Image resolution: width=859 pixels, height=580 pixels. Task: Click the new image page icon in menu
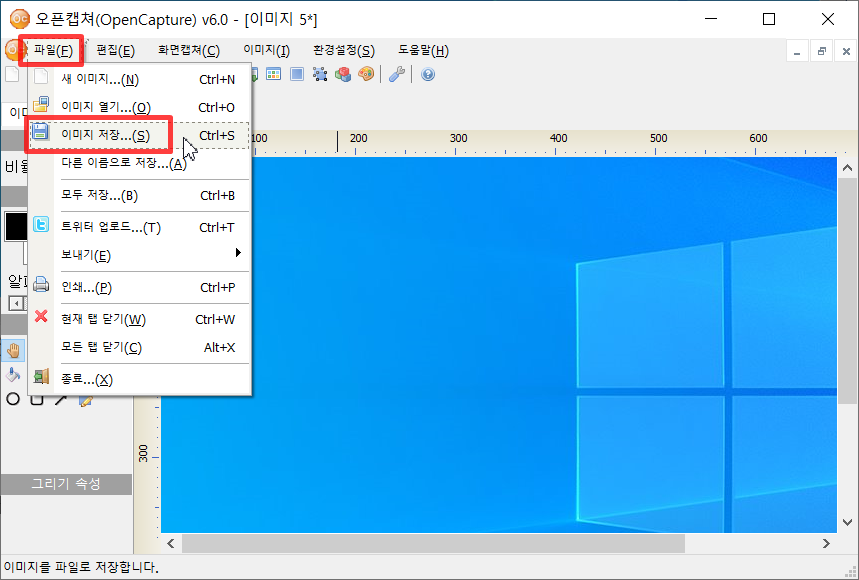pyautogui.click(x=41, y=76)
